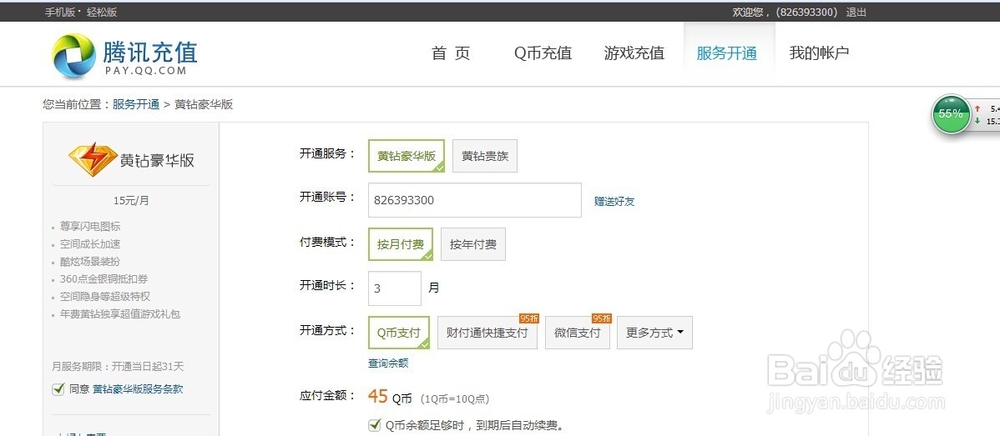Viewport: 1000px width, 436px height.
Task: Open the 首页 navigation tab
Action: click(451, 54)
